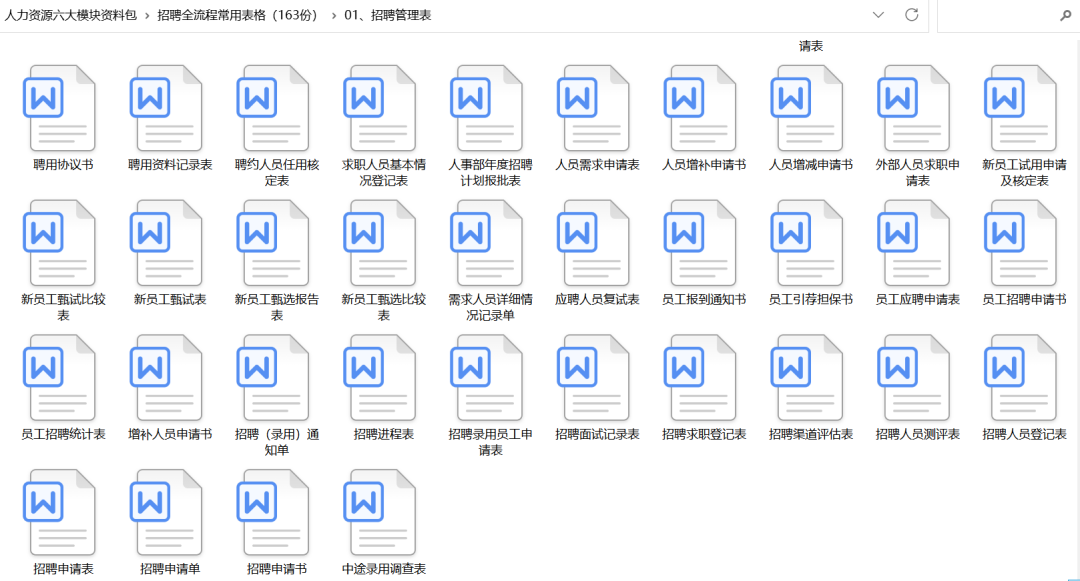1080x581 pixels.
Task: Select the 人员需求申请表 file icon
Action: pyautogui.click(x=594, y=108)
